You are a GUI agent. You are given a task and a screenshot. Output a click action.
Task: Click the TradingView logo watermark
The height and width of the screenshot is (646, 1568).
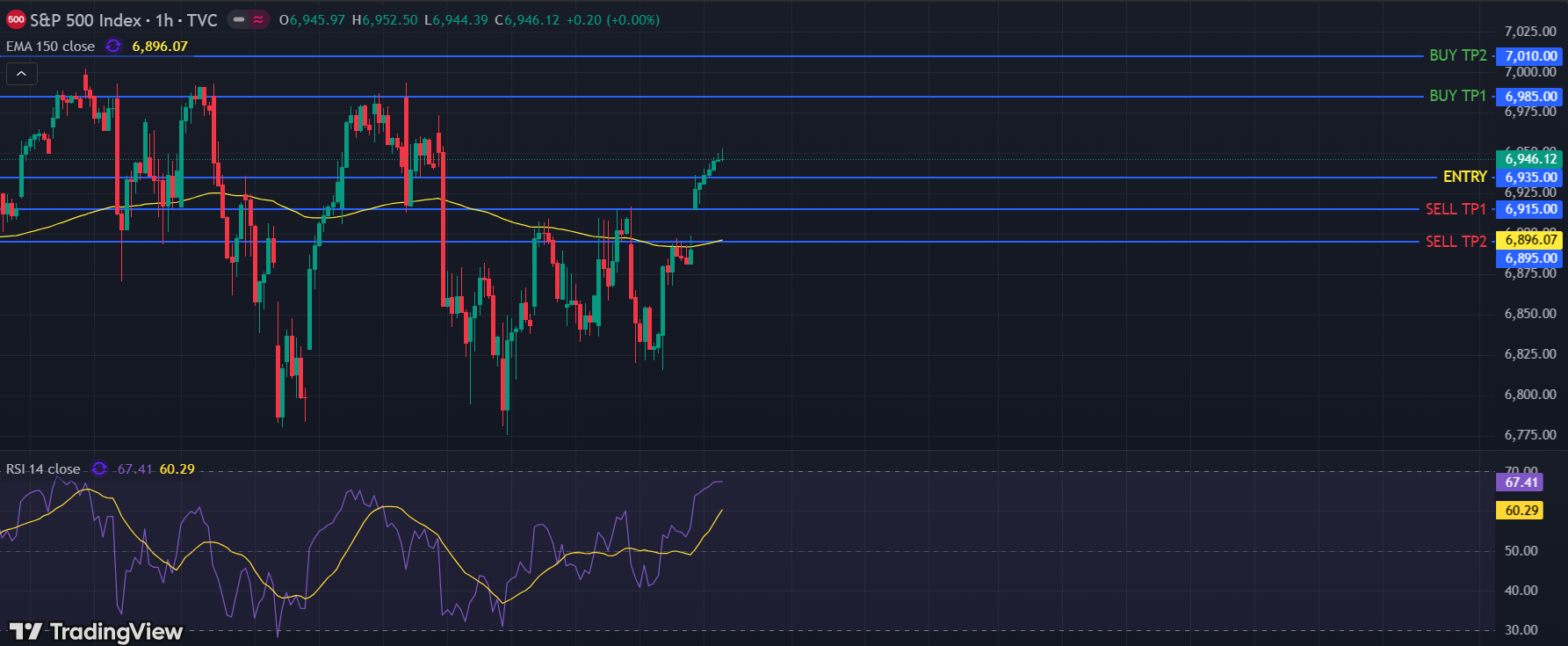point(97,631)
